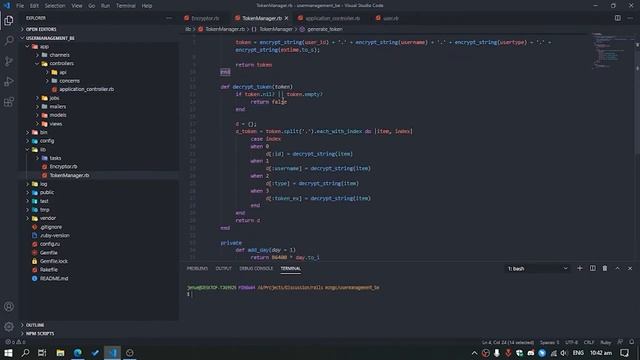Image resolution: width=640 pixels, height=360 pixels.
Task: Open the Explorer view in activity bar
Action: point(9,20)
